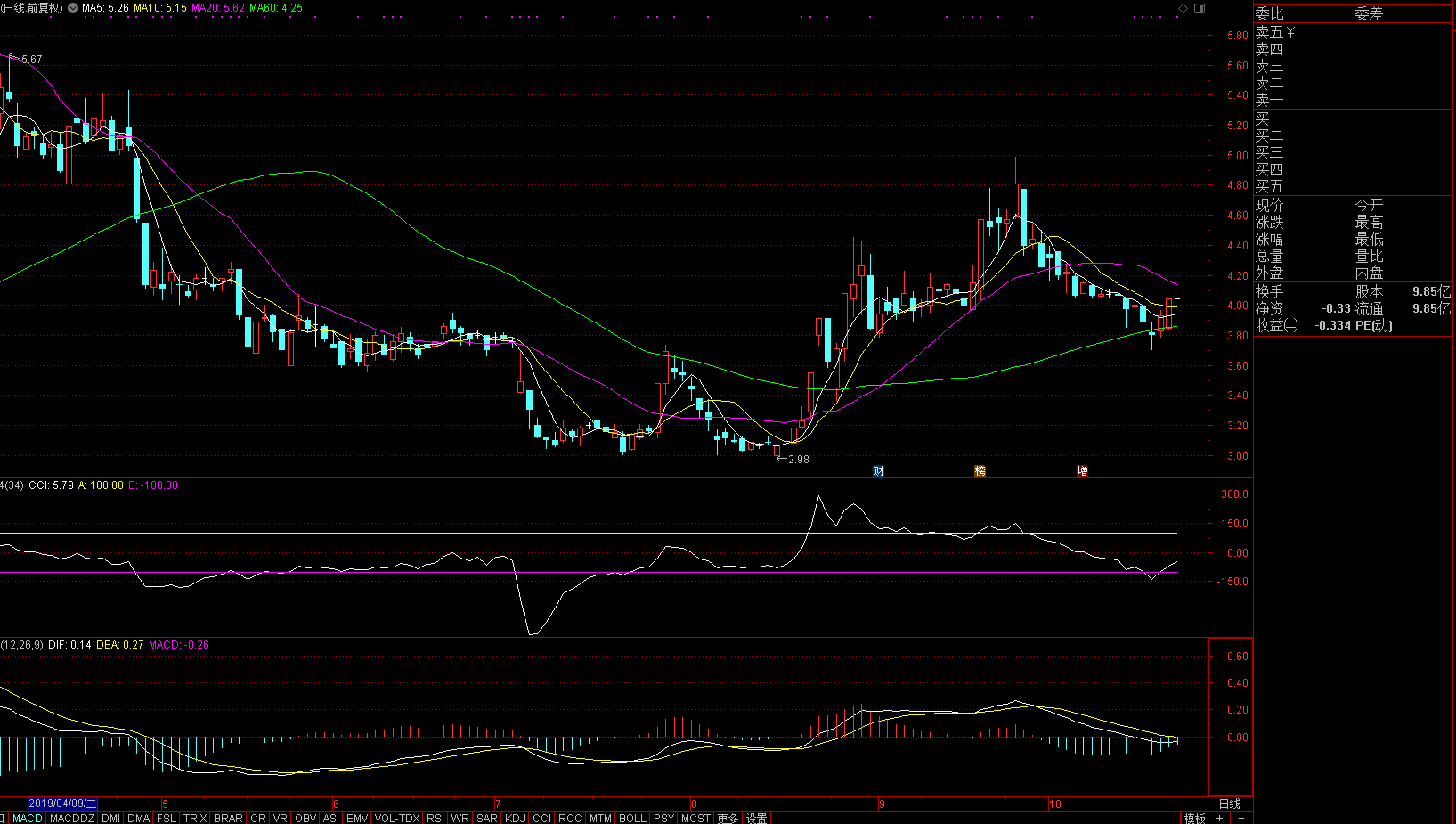The width and height of the screenshot is (1456, 824).
Task: Click the plus zoom button beside 模板
Action: click(1219, 818)
